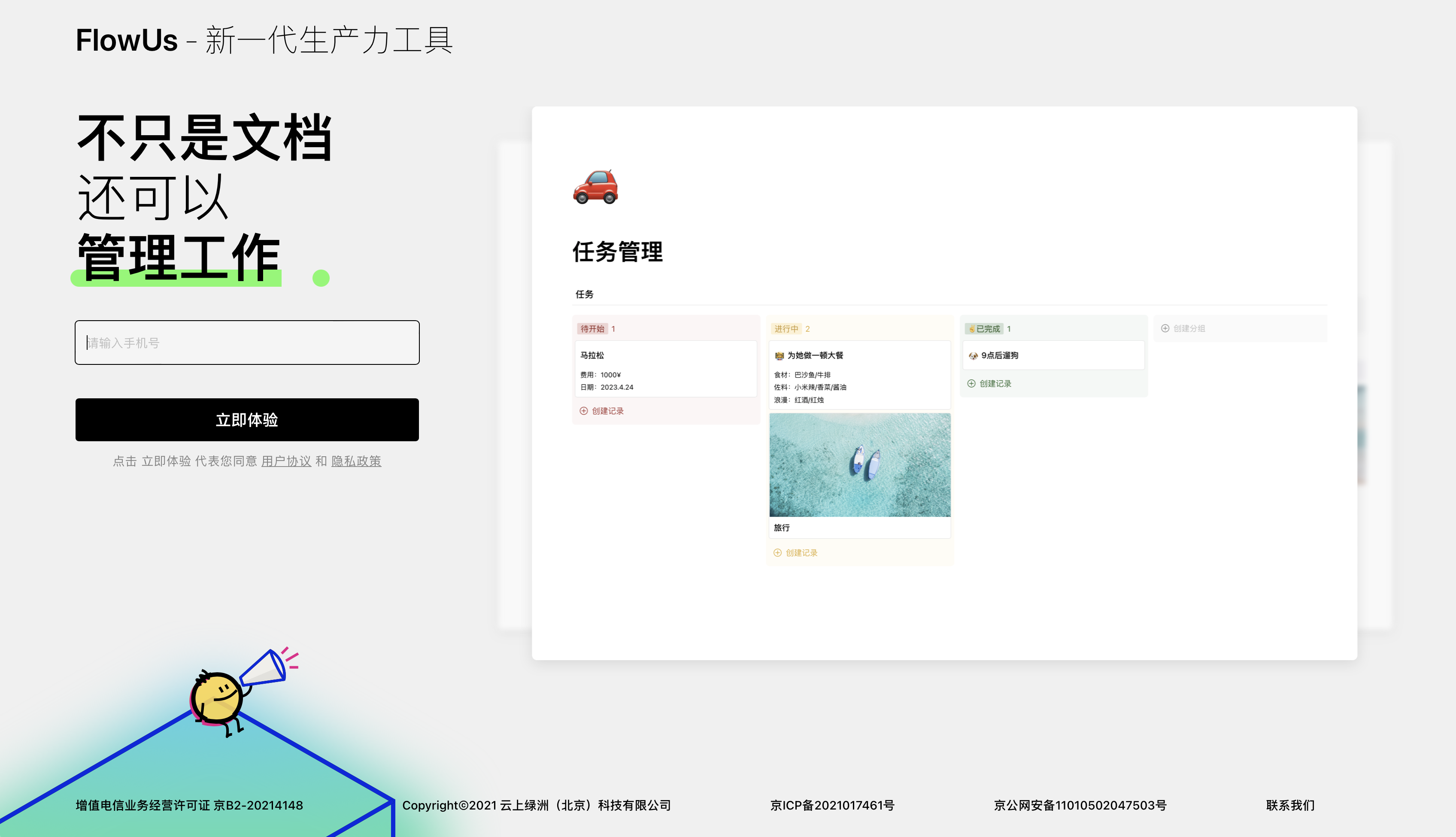This screenshot has height=837, width=1456.
Task: Click the 食材: 巴沙鱼/牛排 line
Action: point(802,375)
